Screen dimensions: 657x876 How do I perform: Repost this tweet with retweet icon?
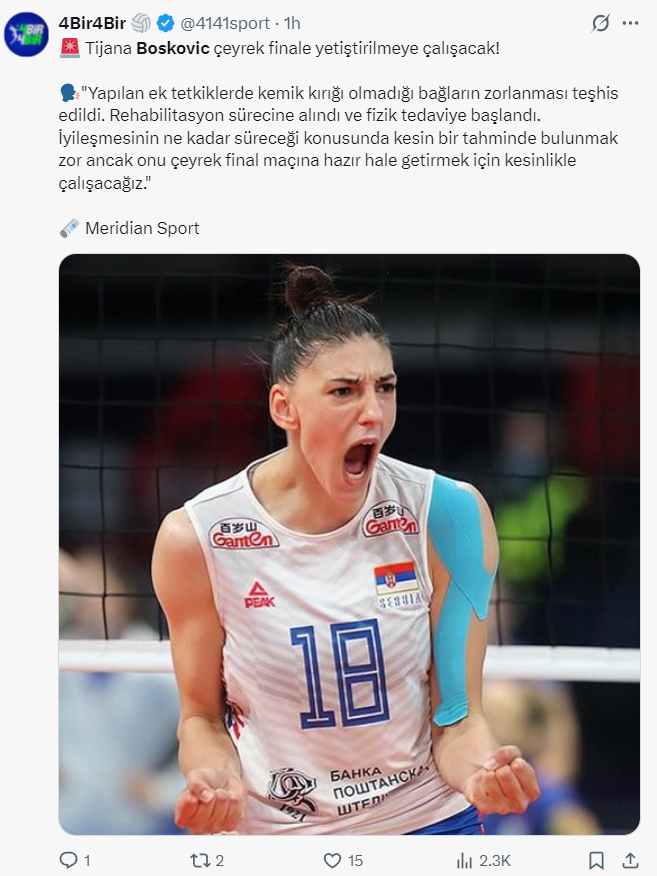click(199, 860)
